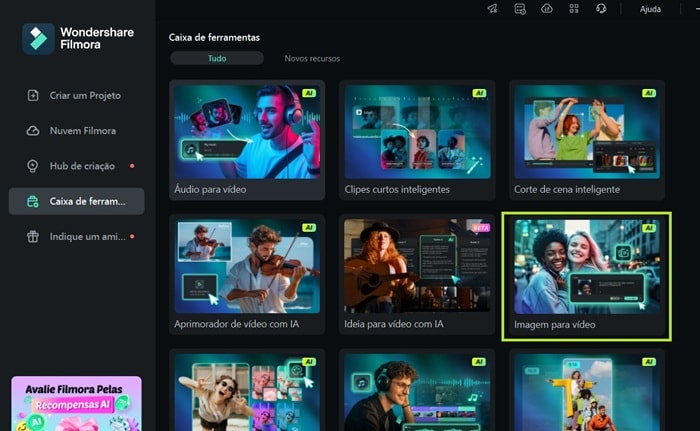Open the Corte de cena inteligente card
The width and height of the screenshot is (700, 431).
pyautogui.click(x=587, y=140)
